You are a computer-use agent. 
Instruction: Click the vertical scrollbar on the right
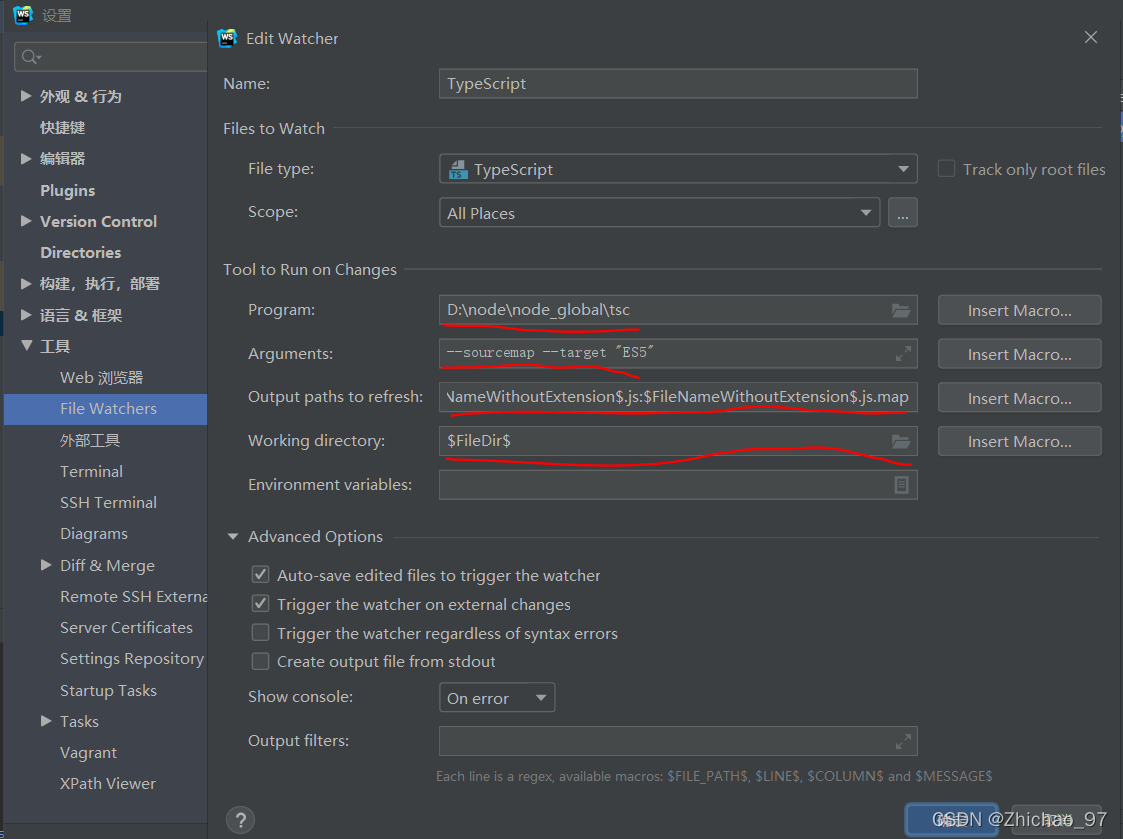tap(1117, 420)
